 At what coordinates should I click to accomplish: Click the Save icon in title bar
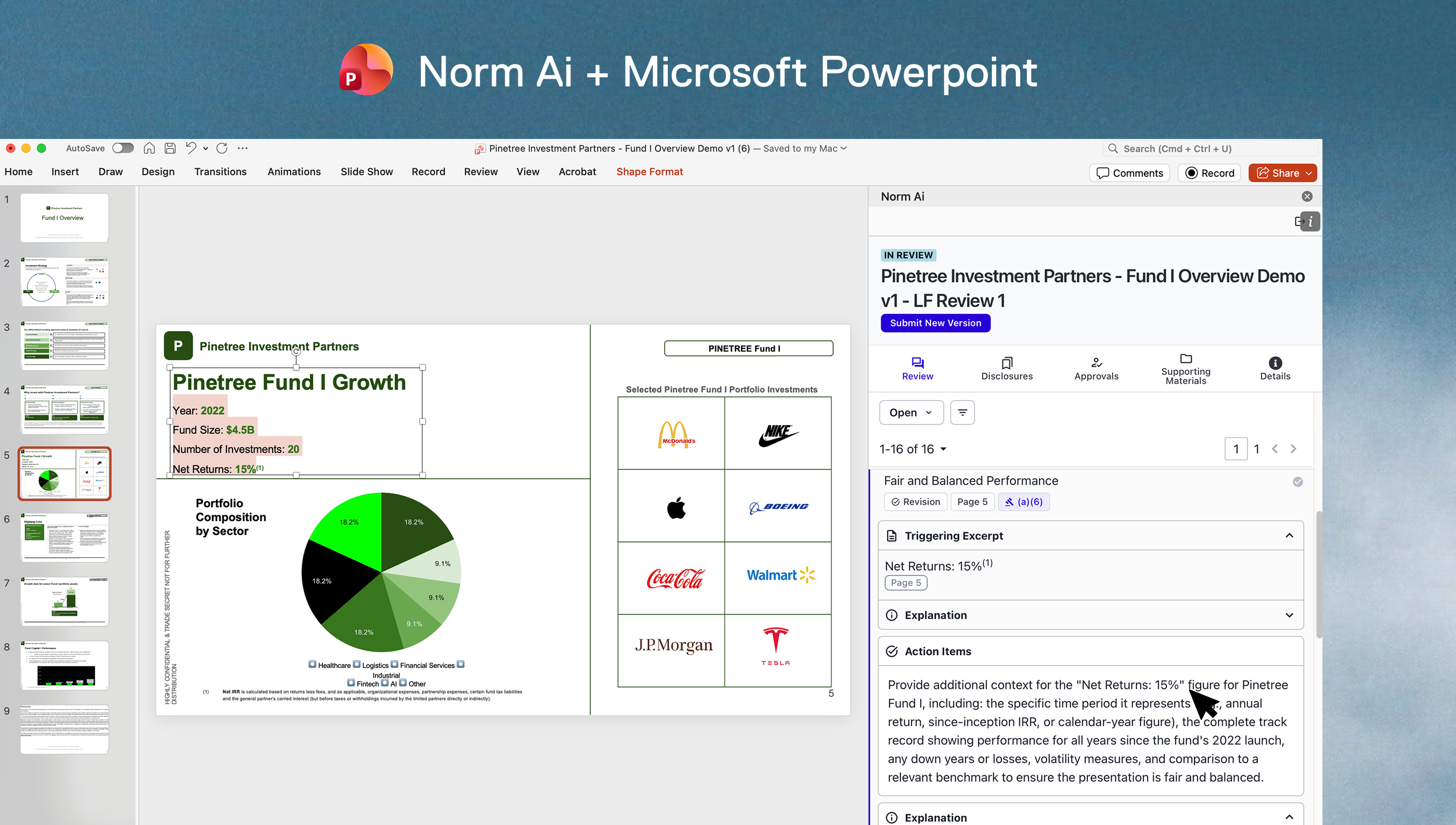(x=170, y=148)
